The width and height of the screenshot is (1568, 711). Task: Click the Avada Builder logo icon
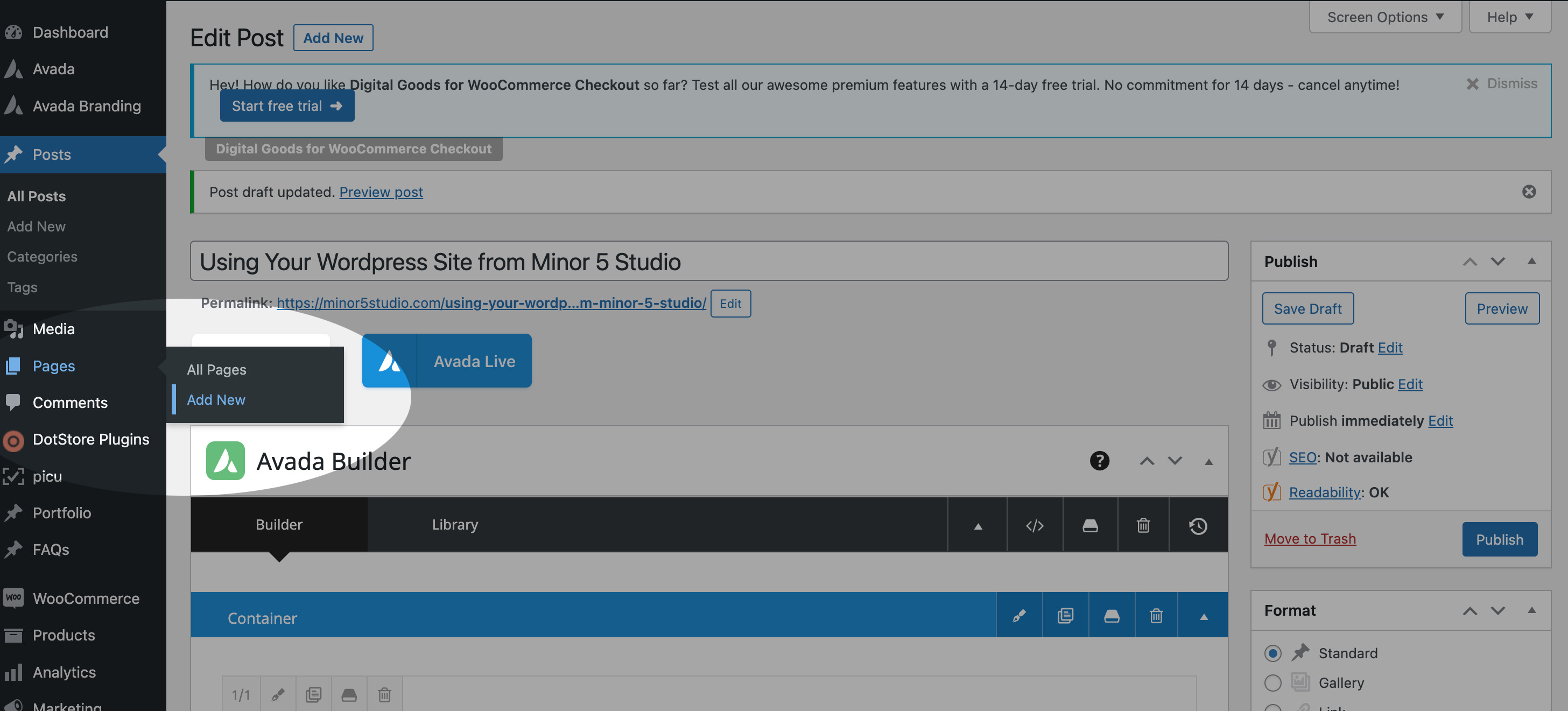[x=225, y=461]
